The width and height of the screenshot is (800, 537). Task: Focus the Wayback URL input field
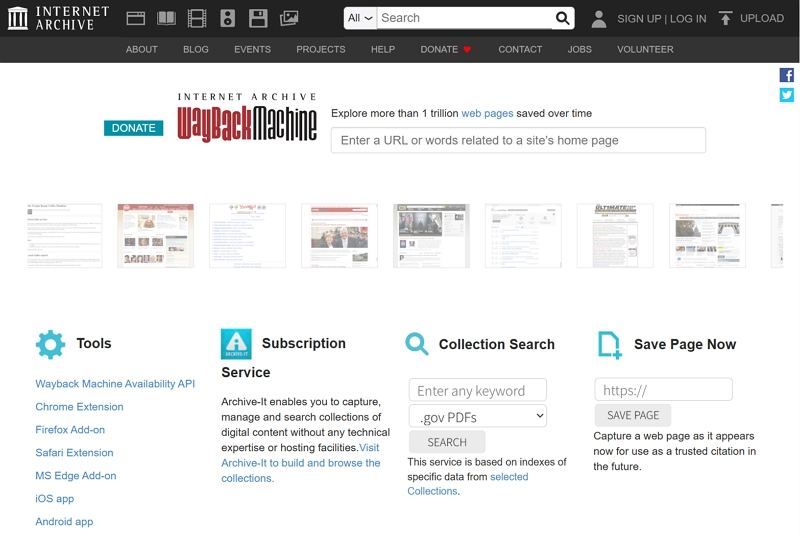tap(518, 140)
